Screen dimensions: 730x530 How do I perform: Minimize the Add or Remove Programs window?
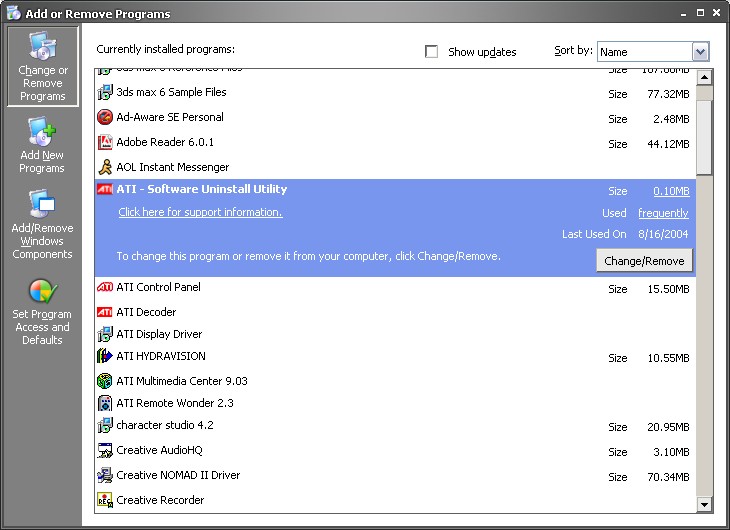[x=683, y=14]
